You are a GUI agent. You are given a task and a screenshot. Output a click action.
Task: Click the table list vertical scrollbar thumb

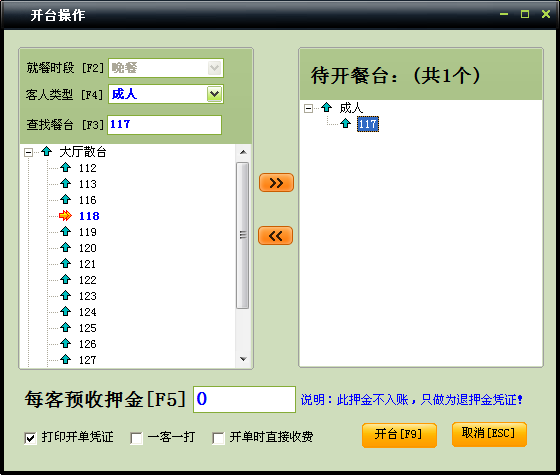pyautogui.click(x=243, y=235)
